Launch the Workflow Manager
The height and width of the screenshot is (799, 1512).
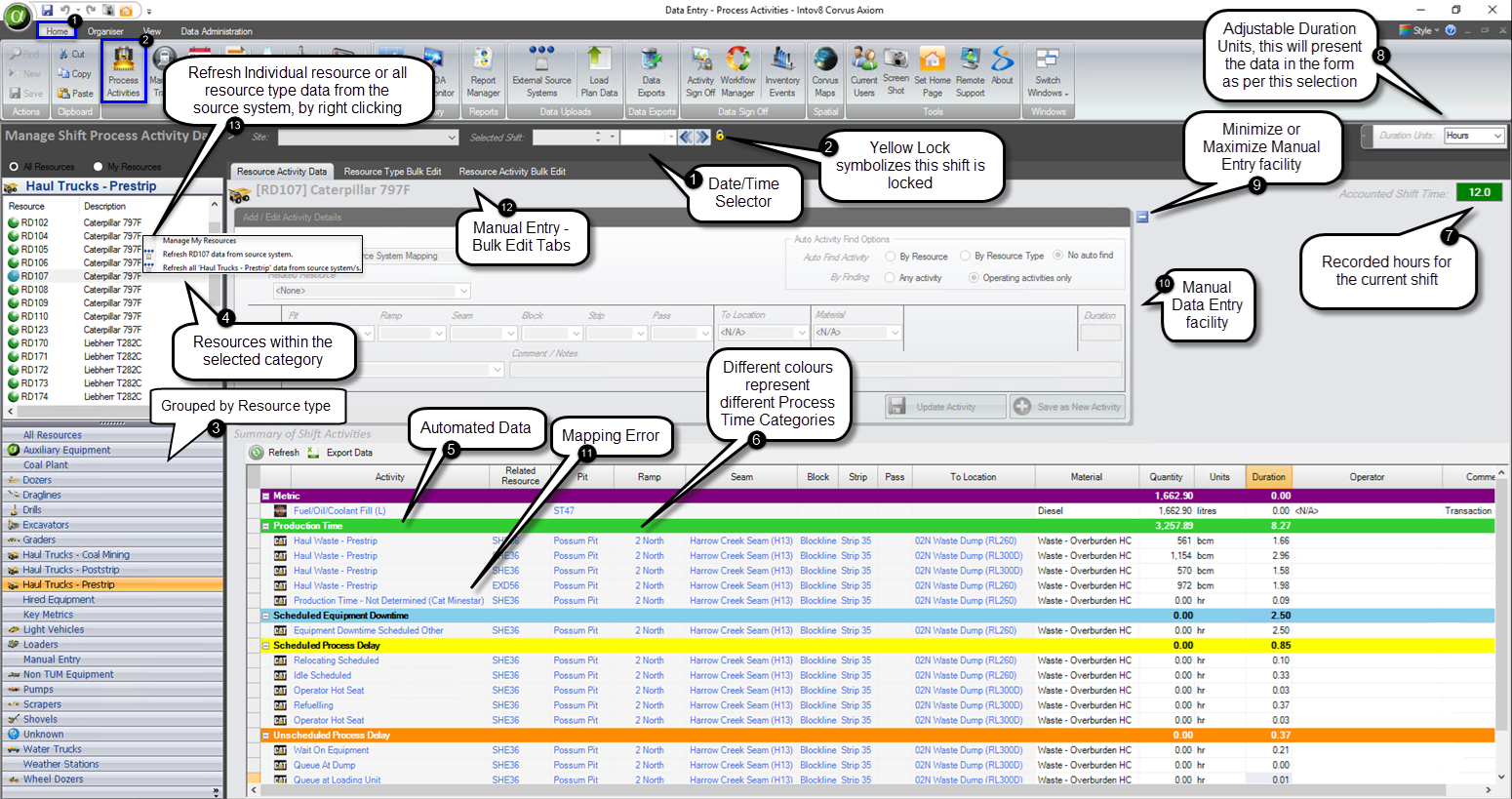[737, 71]
